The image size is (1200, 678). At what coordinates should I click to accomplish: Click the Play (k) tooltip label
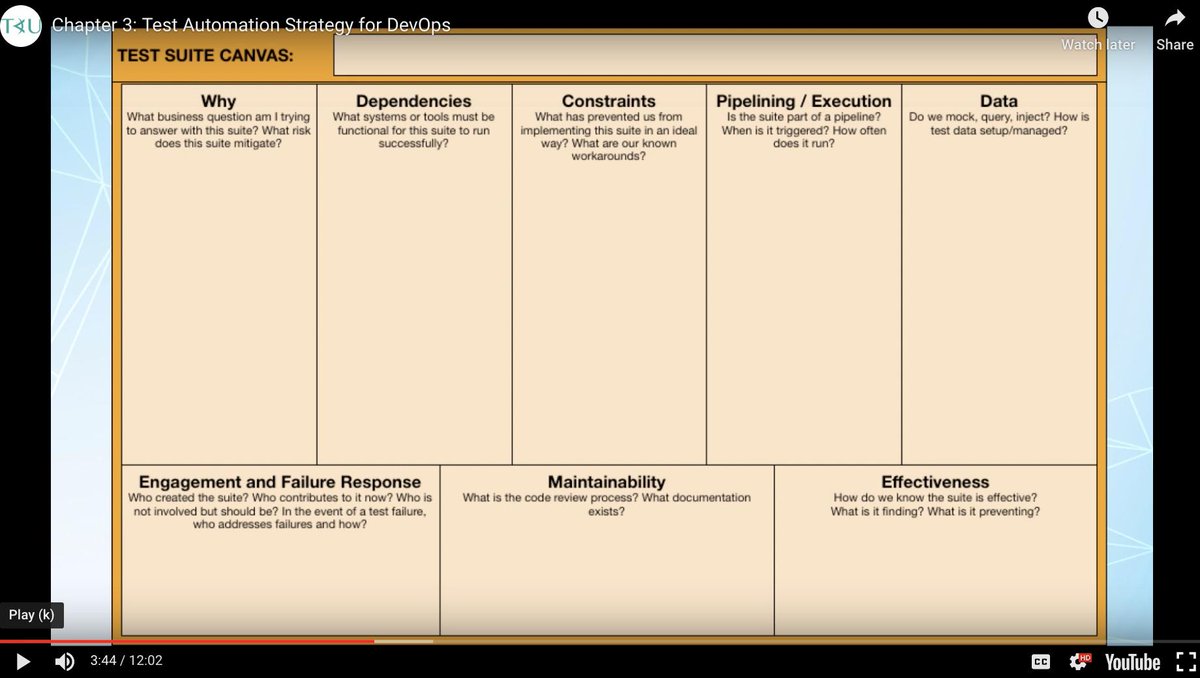click(x=31, y=614)
